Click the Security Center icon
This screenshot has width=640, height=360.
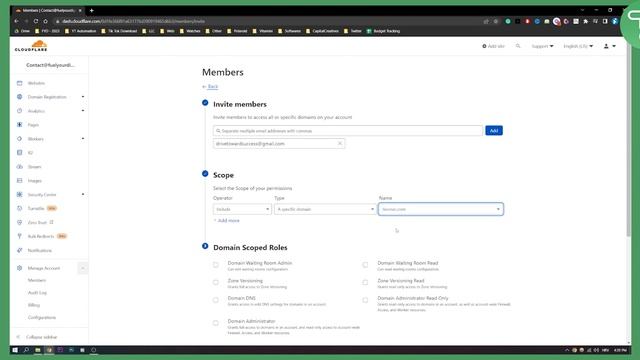pyautogui.click(x=19, y=194)
